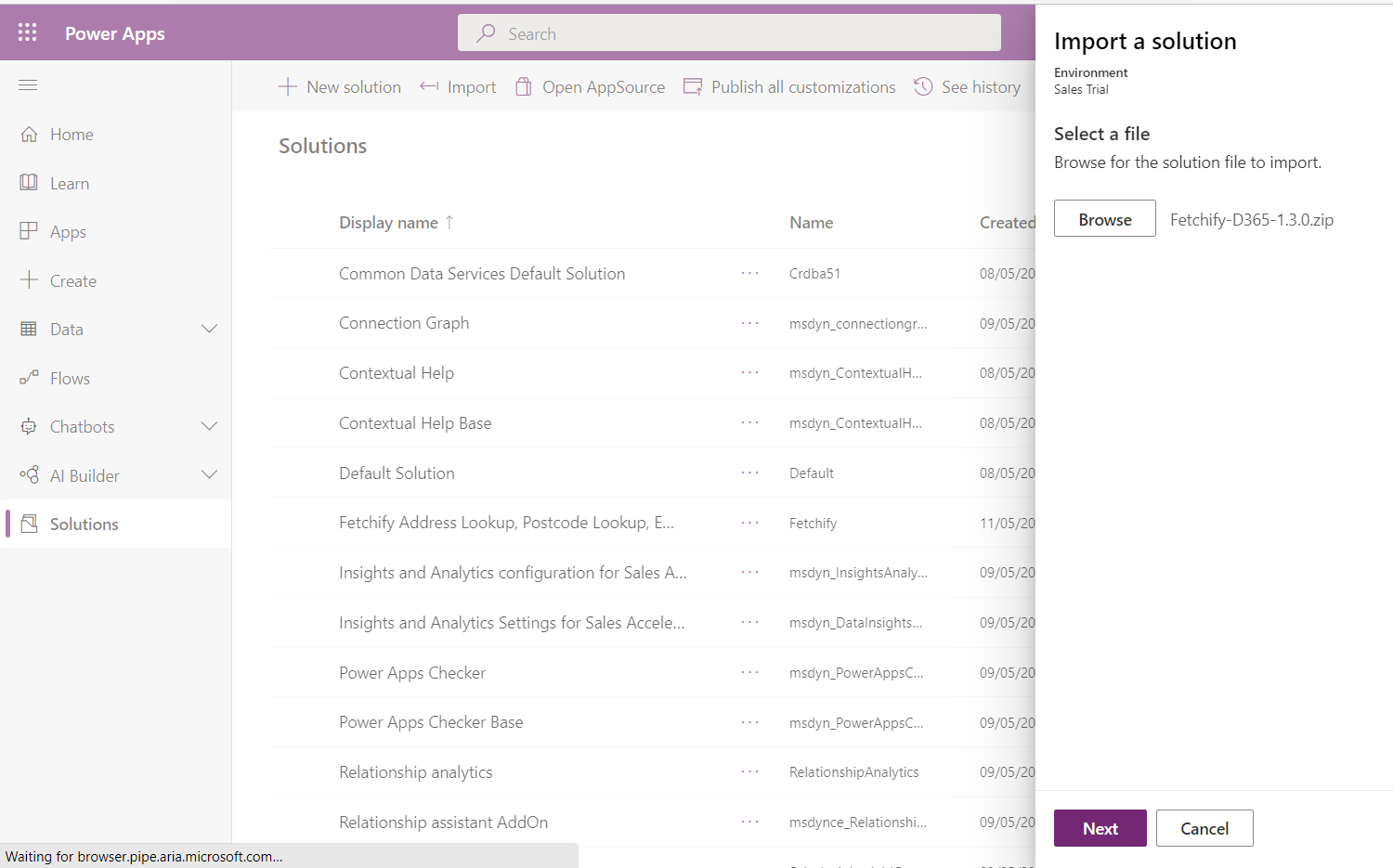Cancel the Import a solution panel
The height and width of the screenshot is (868, 1393).
point(1204,828)
